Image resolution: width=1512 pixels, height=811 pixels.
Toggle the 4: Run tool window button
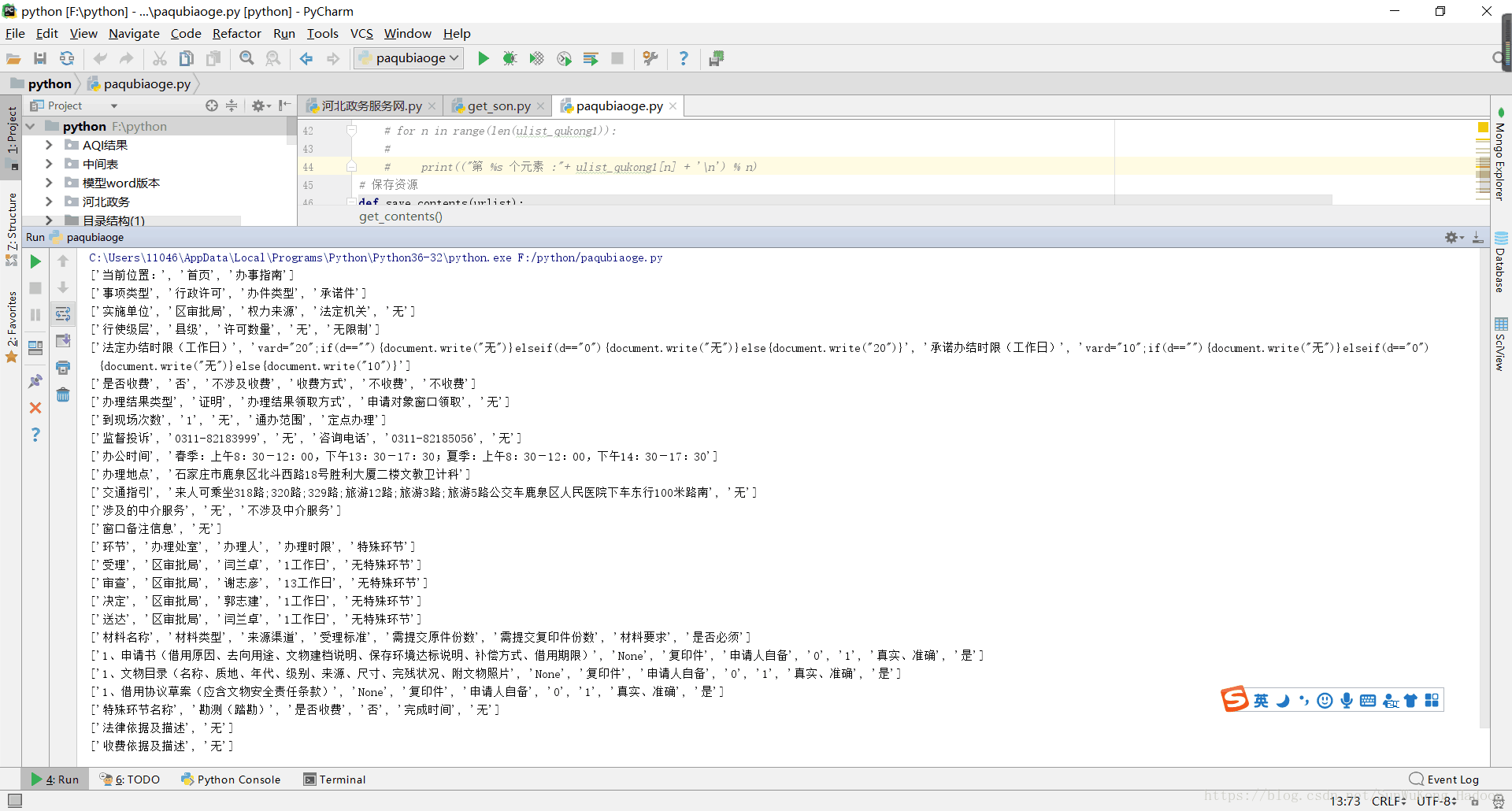tap(55, 780)
